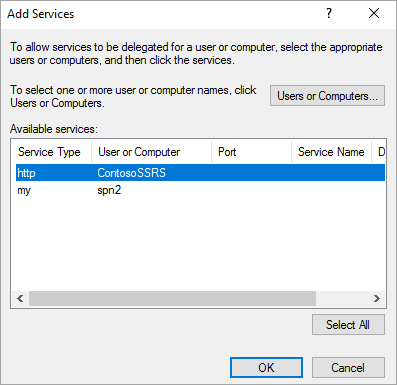Click the scroll left arrow
Image resolution: width=397 pixels, height=385 pixels.
20,298
